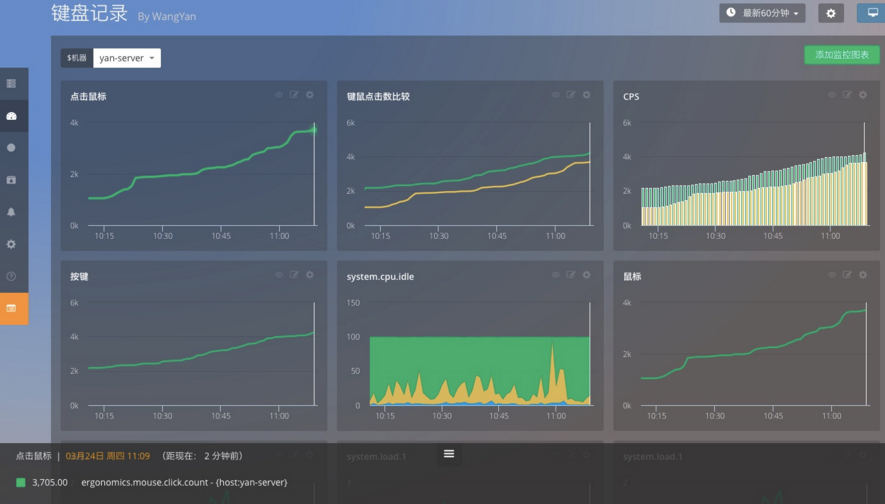This screenshot has height=504, width=885.
Task: Open settings gear for 按键 chart
Action: click(x=310, y=275)
